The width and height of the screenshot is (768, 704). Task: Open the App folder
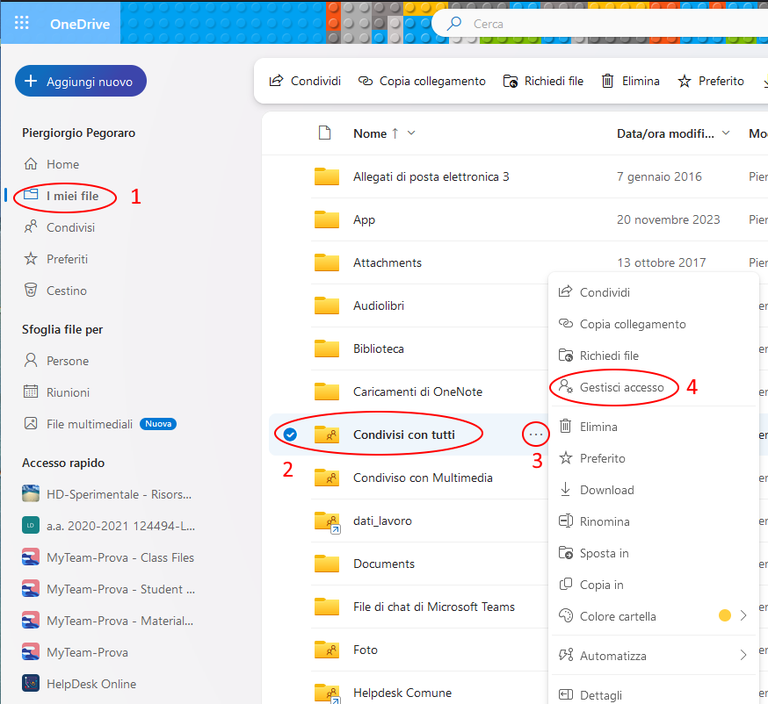tap(364, 220)
